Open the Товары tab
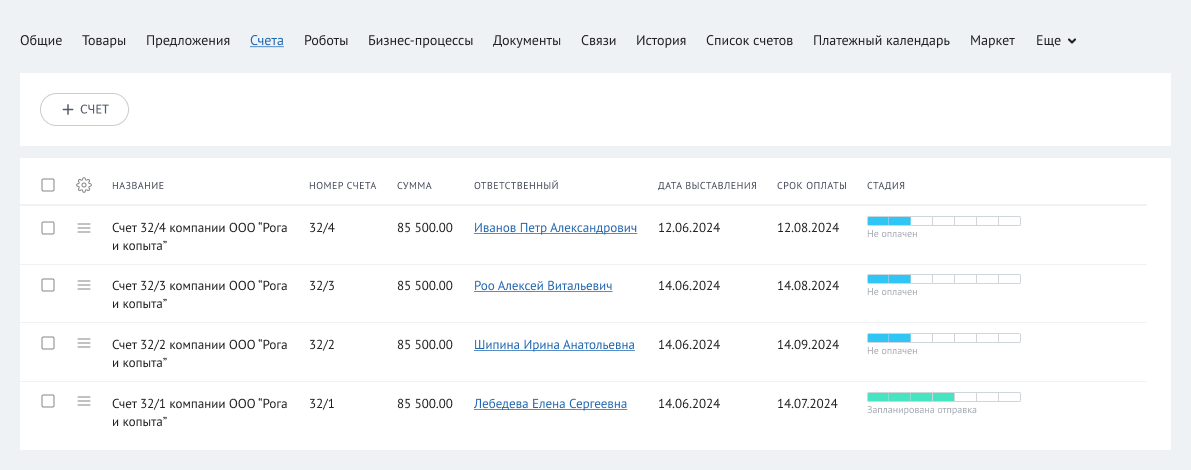This screenshot has width=1191, height=470. point(104,41)
